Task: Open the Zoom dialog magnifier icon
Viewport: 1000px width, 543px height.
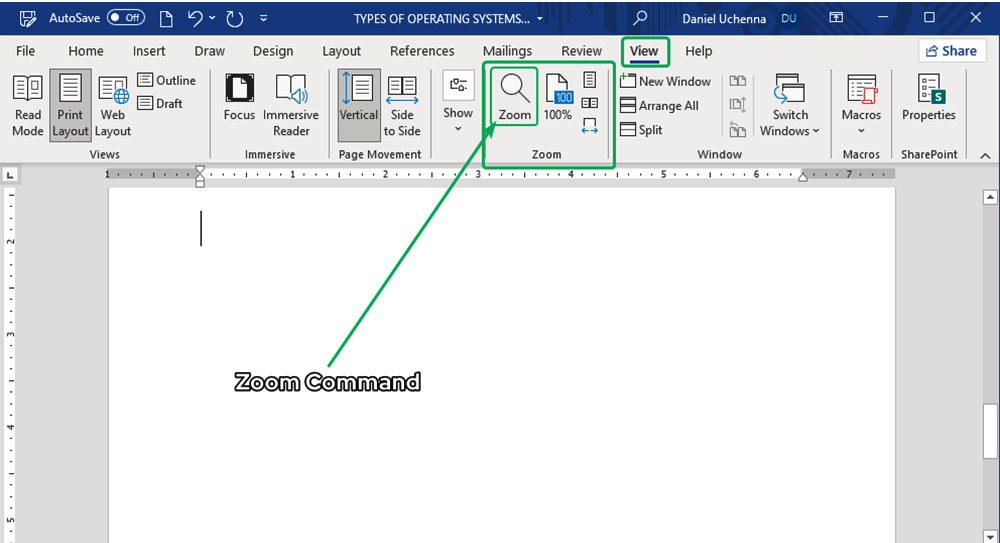Action: coord(515,90)
